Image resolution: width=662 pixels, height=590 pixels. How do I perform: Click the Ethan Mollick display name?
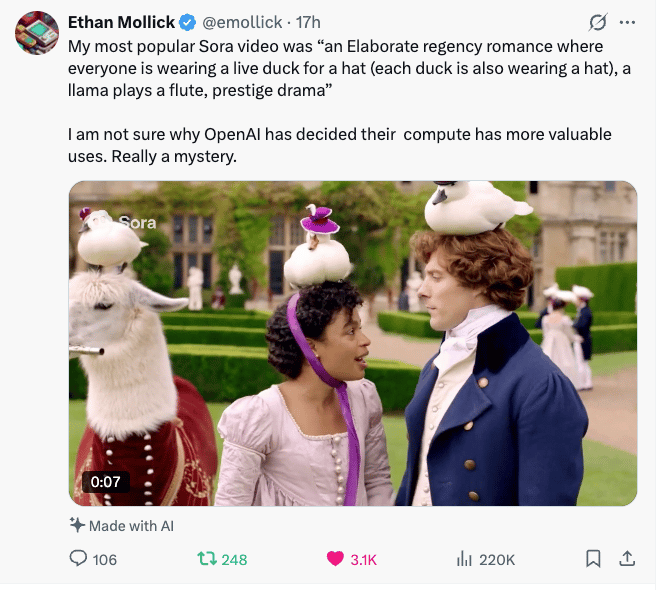tap(122, 22)
